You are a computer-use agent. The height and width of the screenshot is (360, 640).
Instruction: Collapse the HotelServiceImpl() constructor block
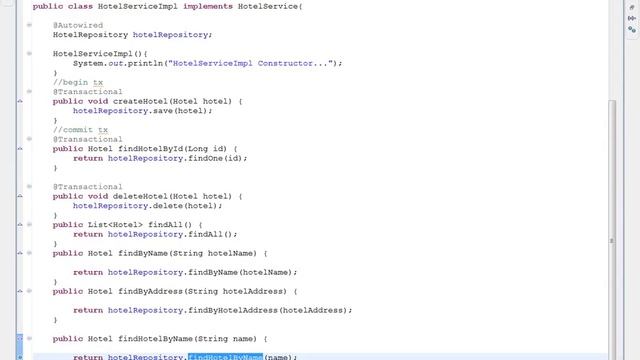pos(29,53)
